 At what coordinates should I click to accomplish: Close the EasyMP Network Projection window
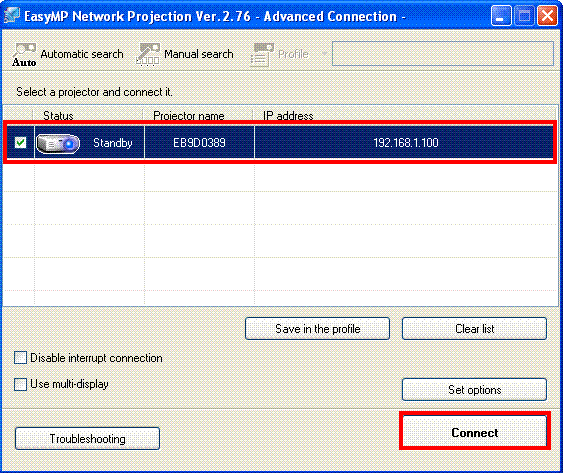pos(547,16)
